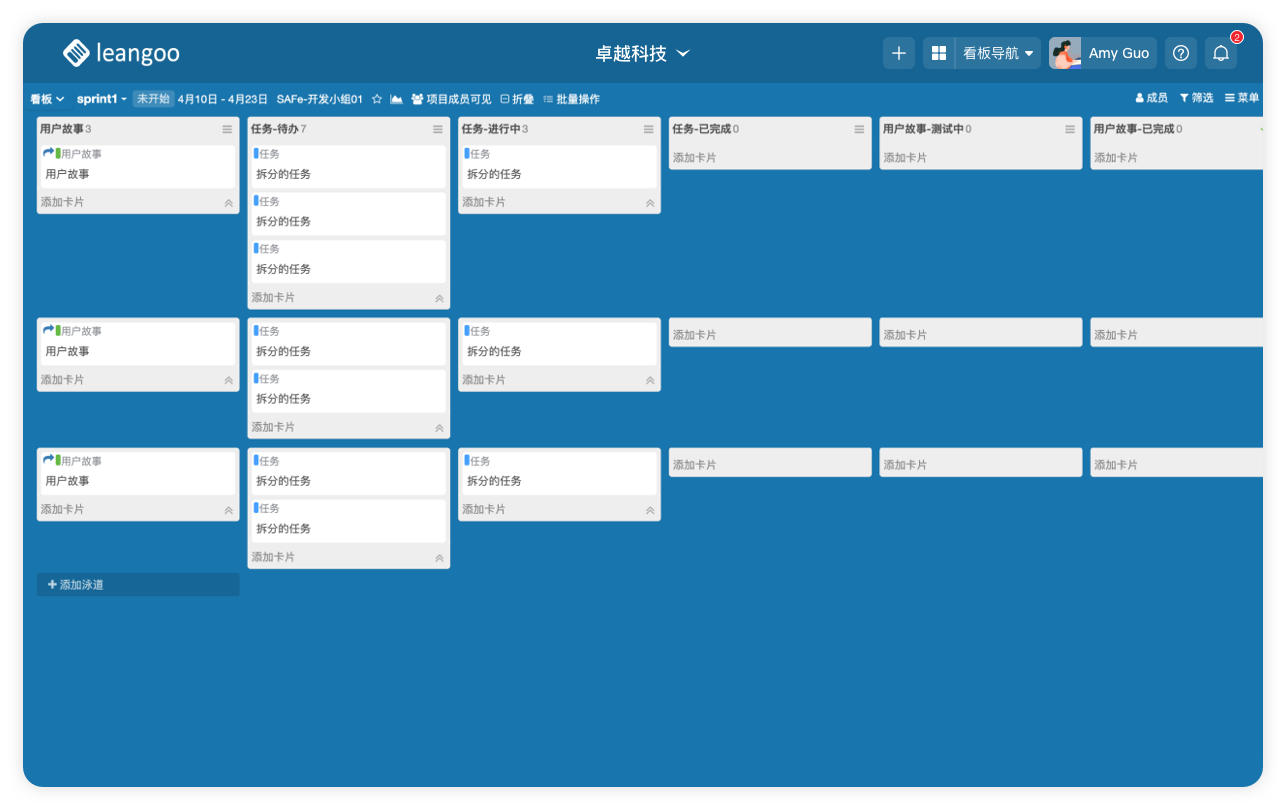
Task: Open list menu icon for 任务-待办 column
Action: (438, 129)
